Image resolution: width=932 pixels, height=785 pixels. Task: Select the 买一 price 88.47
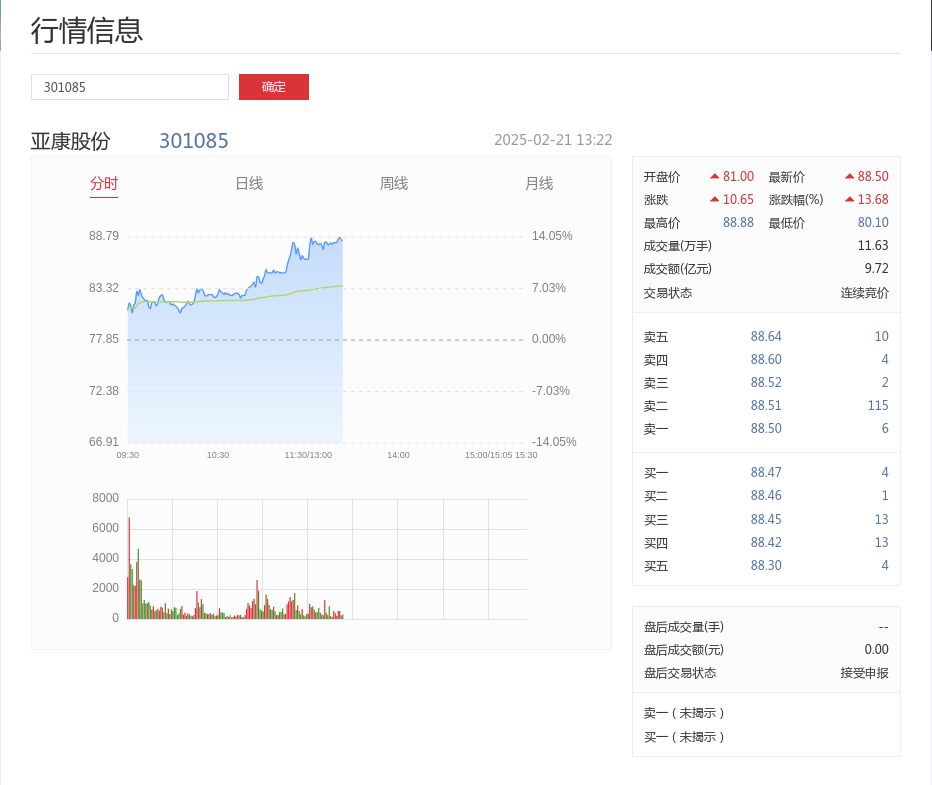[766, 472]
